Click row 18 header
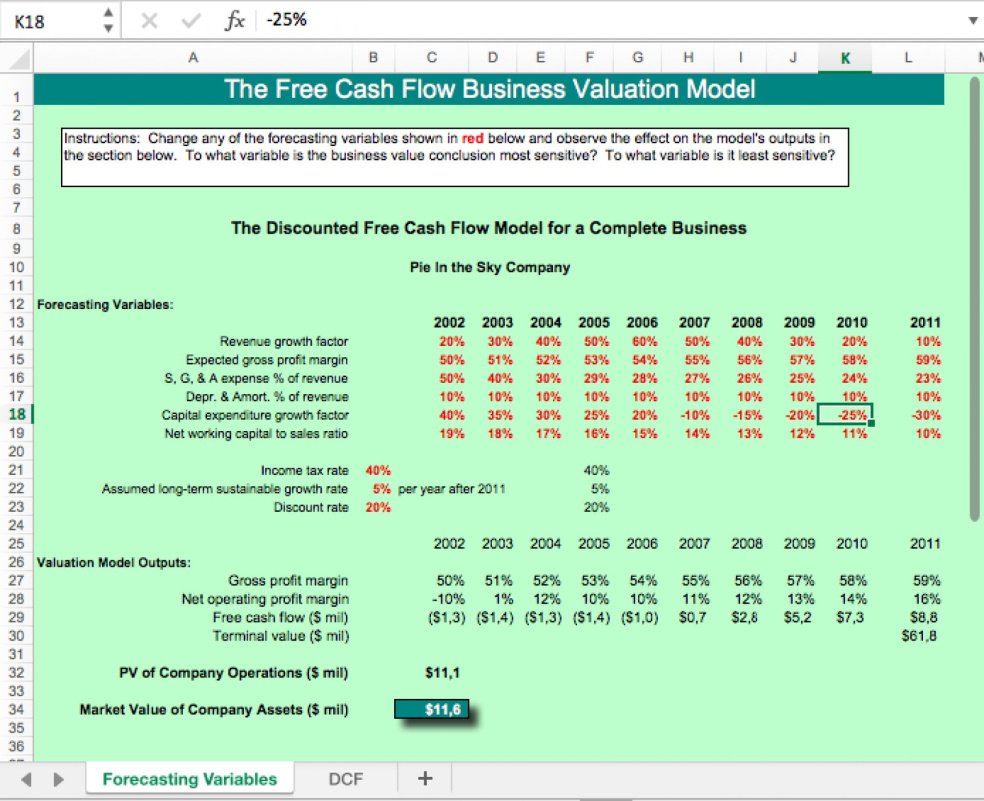The width and height of the screenshot is (984, 801). 16,415
